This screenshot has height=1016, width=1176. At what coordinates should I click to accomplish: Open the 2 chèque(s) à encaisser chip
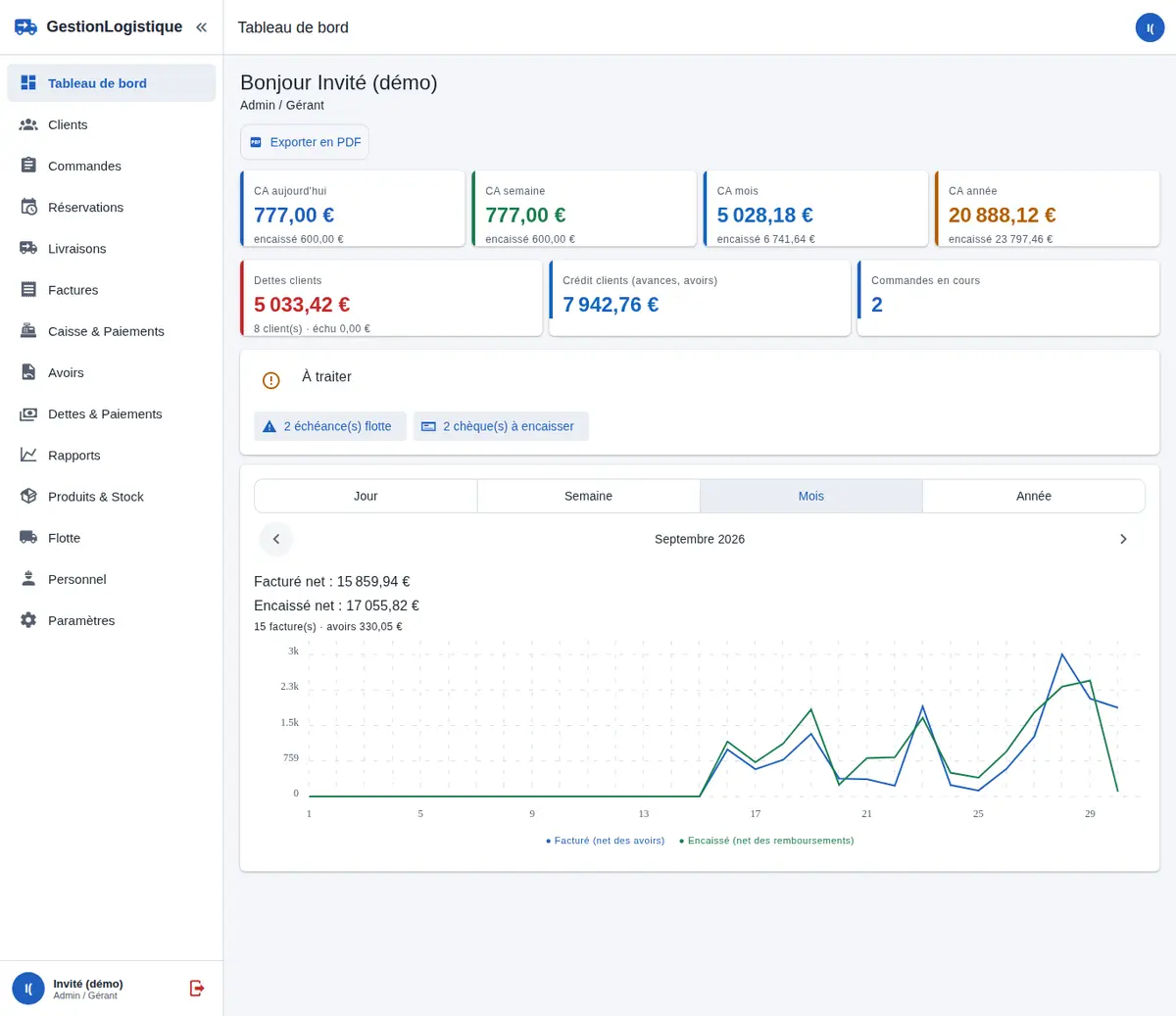click(x=501, y=426)
